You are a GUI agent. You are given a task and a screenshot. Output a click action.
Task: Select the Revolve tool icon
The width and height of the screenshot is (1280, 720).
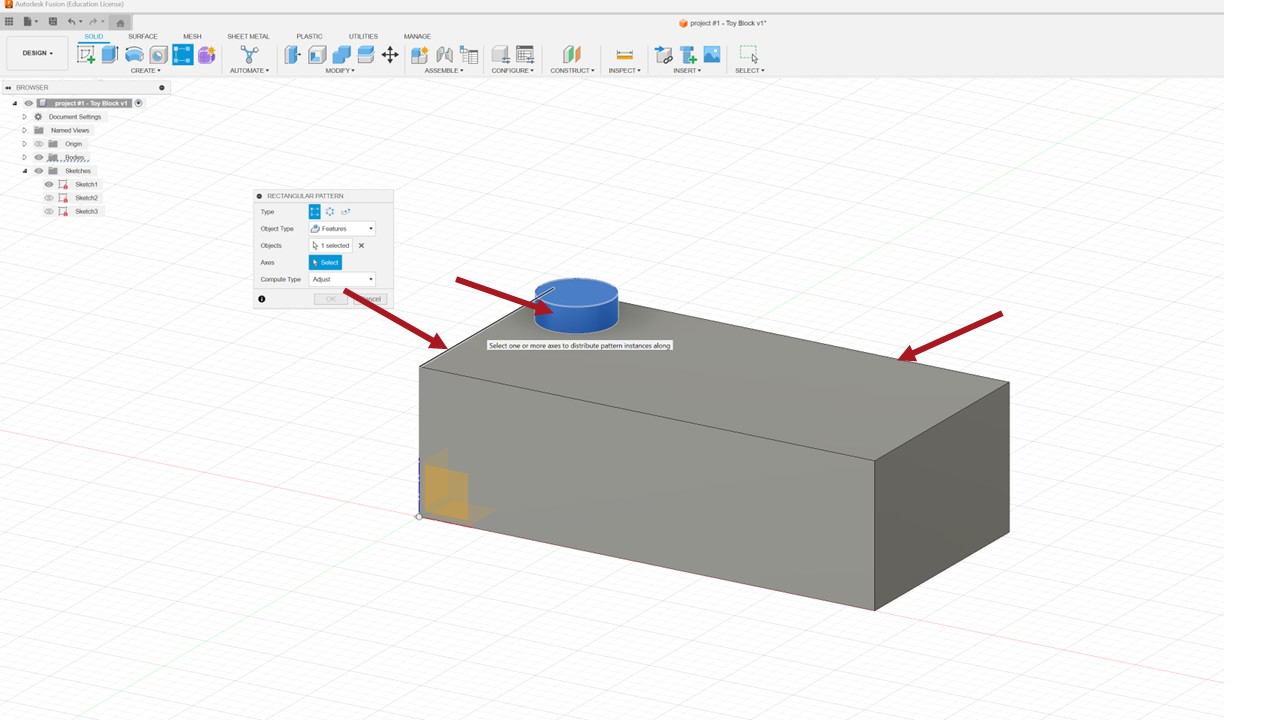point(134,55)
